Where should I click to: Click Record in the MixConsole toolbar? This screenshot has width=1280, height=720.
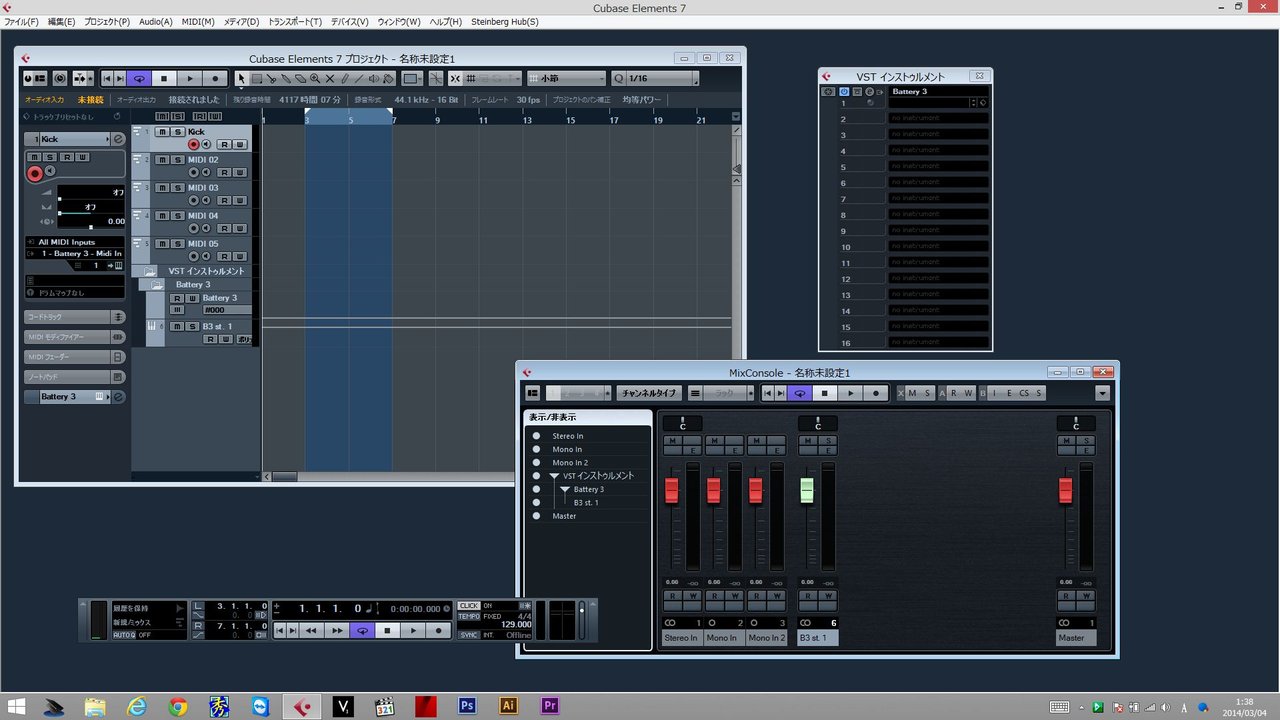876,393
